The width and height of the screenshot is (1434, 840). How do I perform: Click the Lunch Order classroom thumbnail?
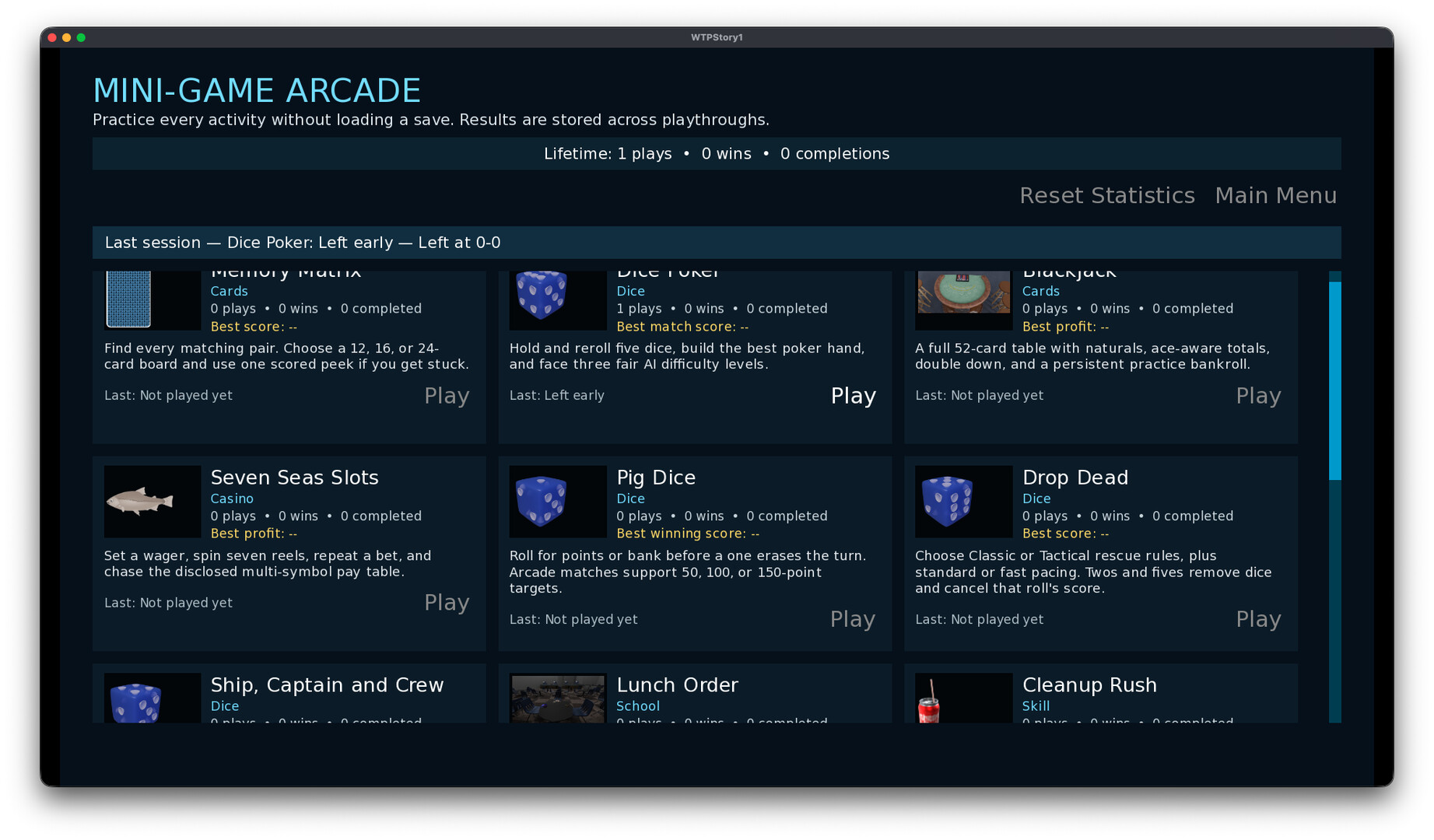557,699
